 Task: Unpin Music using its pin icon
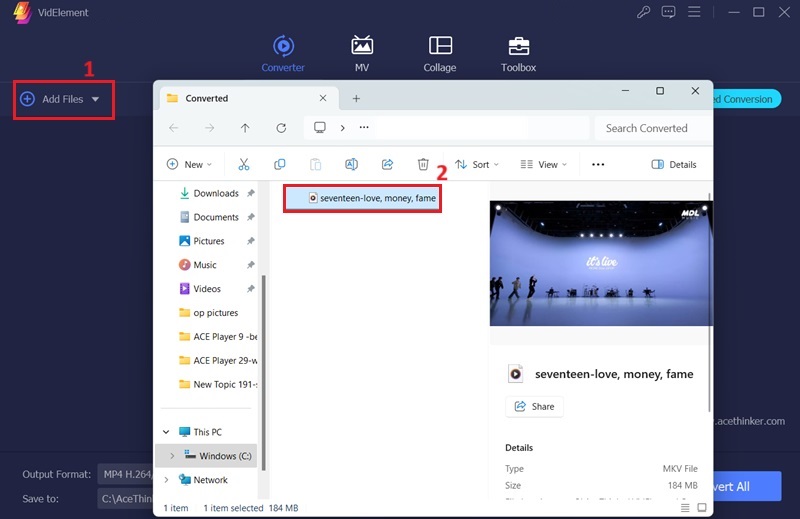click(x=251, y=265)
